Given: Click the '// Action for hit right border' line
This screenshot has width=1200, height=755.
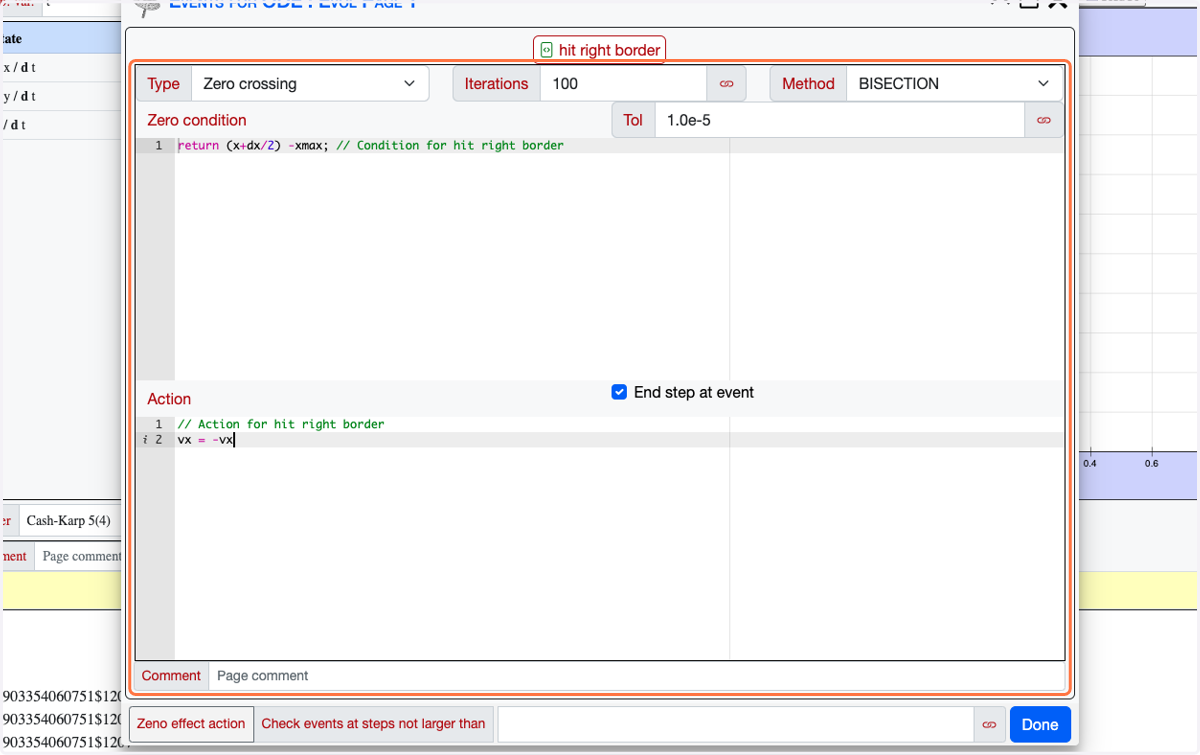Looking at the screenshot, I should point(280,424).
